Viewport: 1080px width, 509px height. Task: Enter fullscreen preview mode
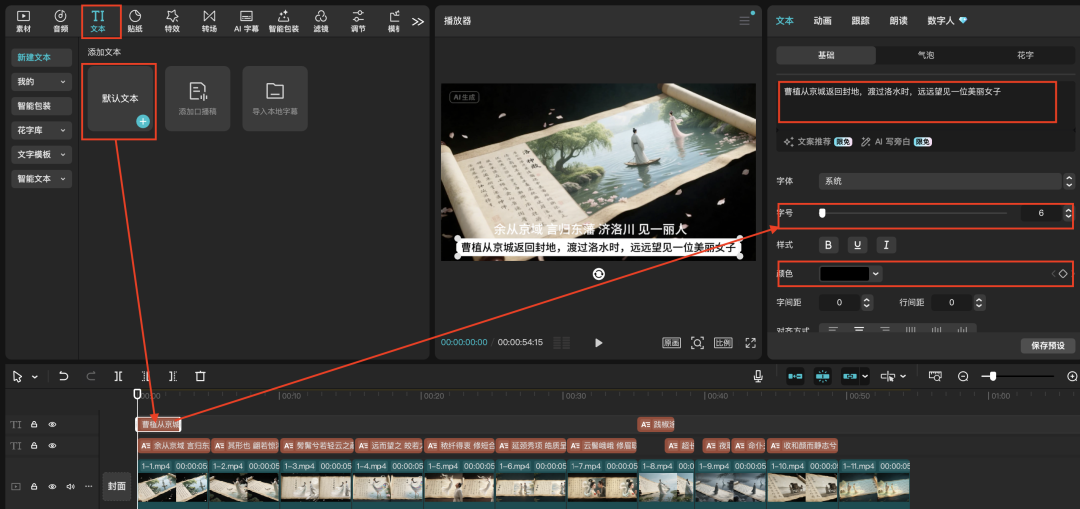point(751,343)
